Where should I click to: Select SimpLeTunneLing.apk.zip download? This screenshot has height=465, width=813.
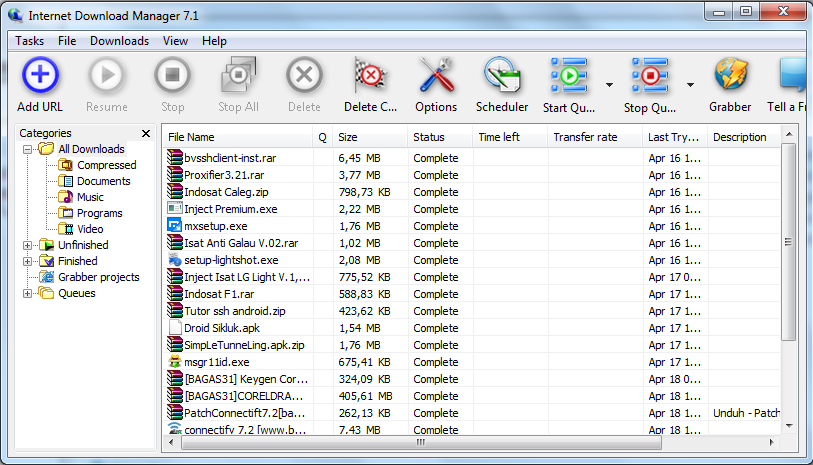click(x=471, y=345)
